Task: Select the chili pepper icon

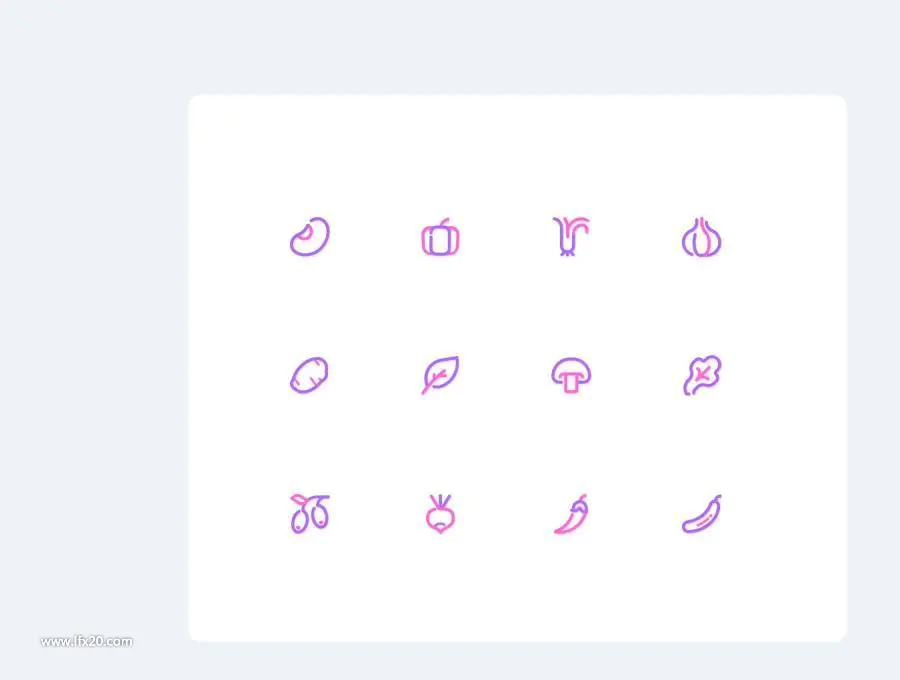Action: pyautogui.click(x=571, y=514)
